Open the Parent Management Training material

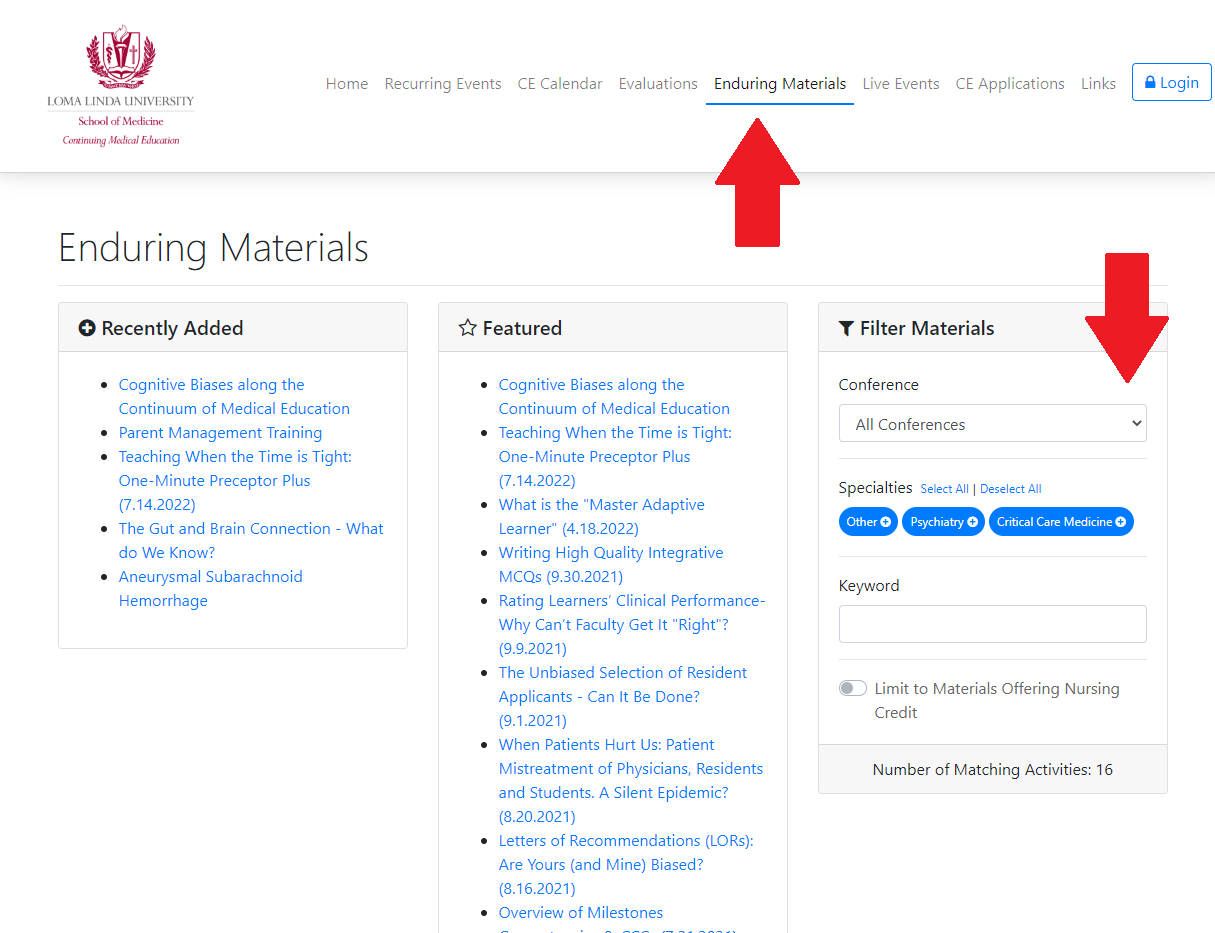220,432
